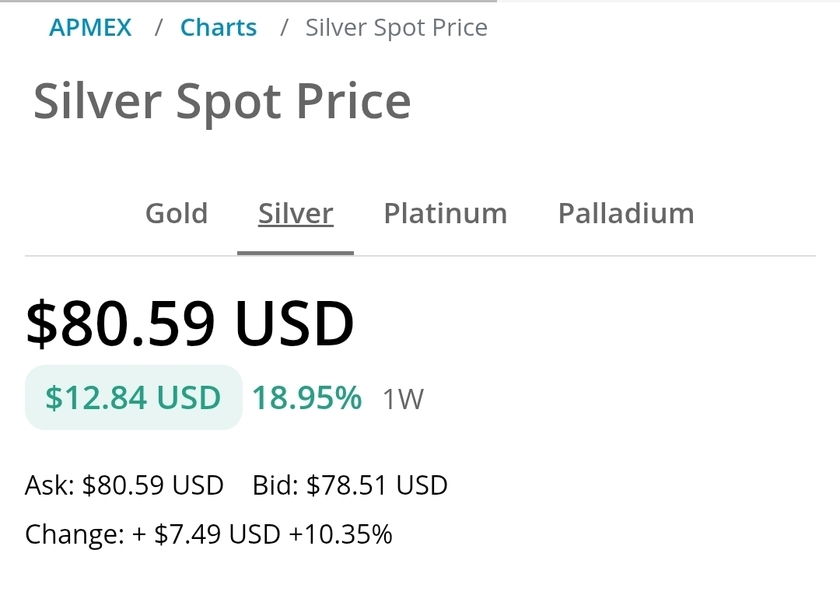
Task: Click the +10.35% change percentage
Action: 340,534
